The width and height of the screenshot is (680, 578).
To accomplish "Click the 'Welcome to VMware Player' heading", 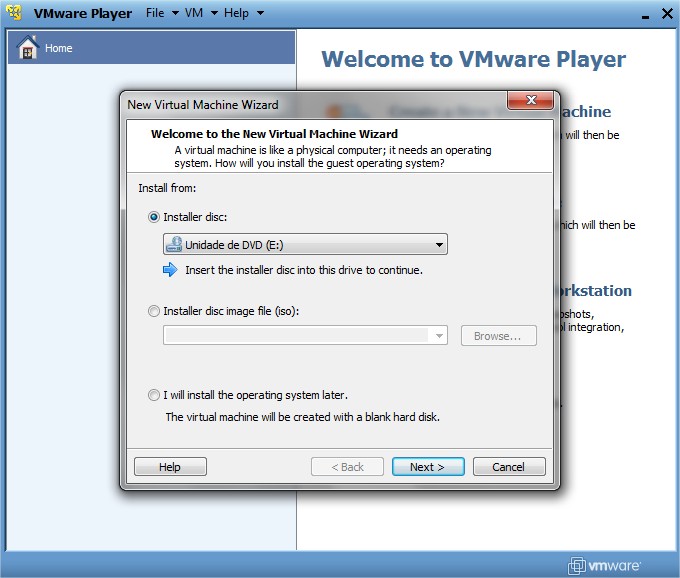I will [473, 59].
